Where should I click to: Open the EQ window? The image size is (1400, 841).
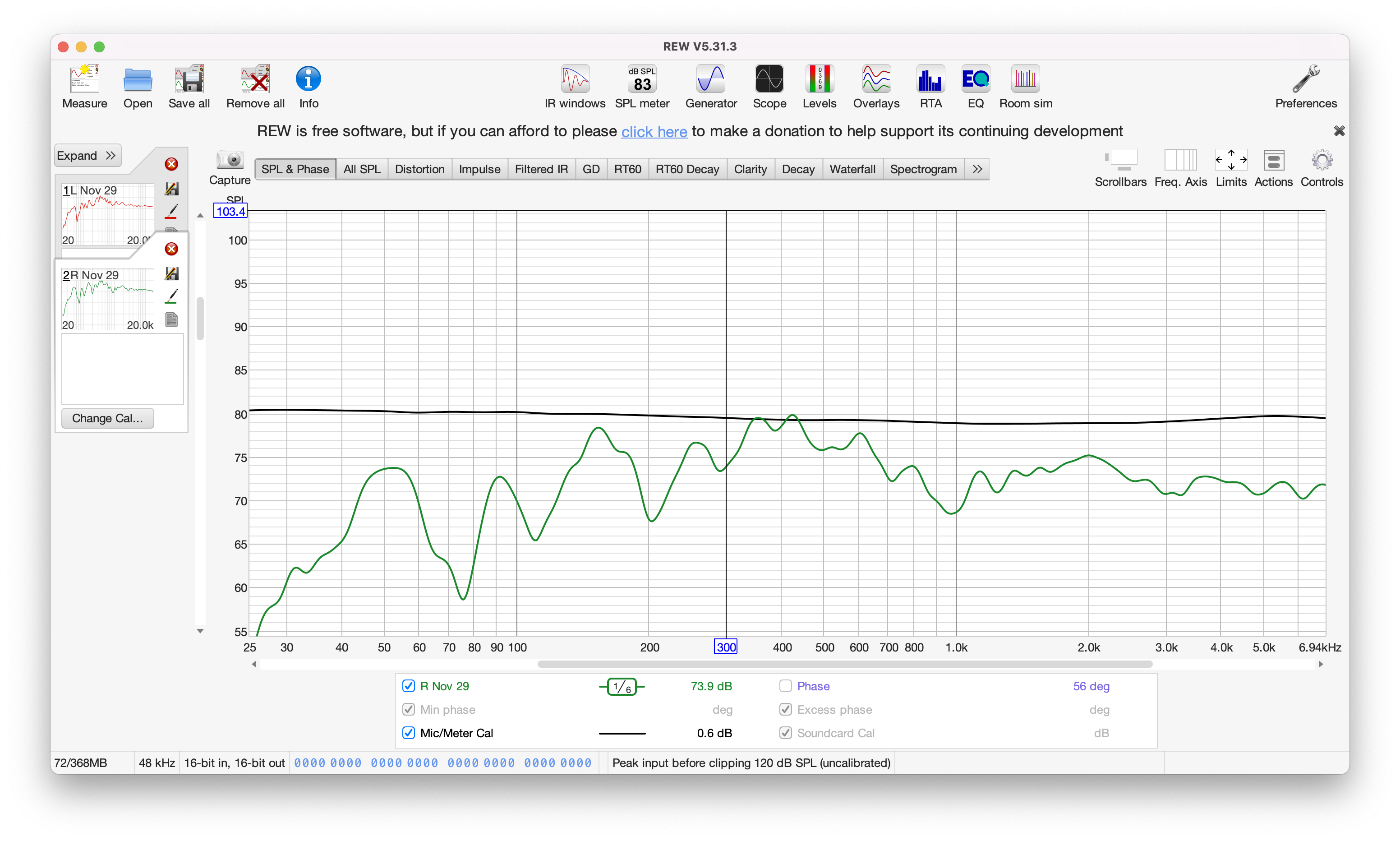click(975, 86)
